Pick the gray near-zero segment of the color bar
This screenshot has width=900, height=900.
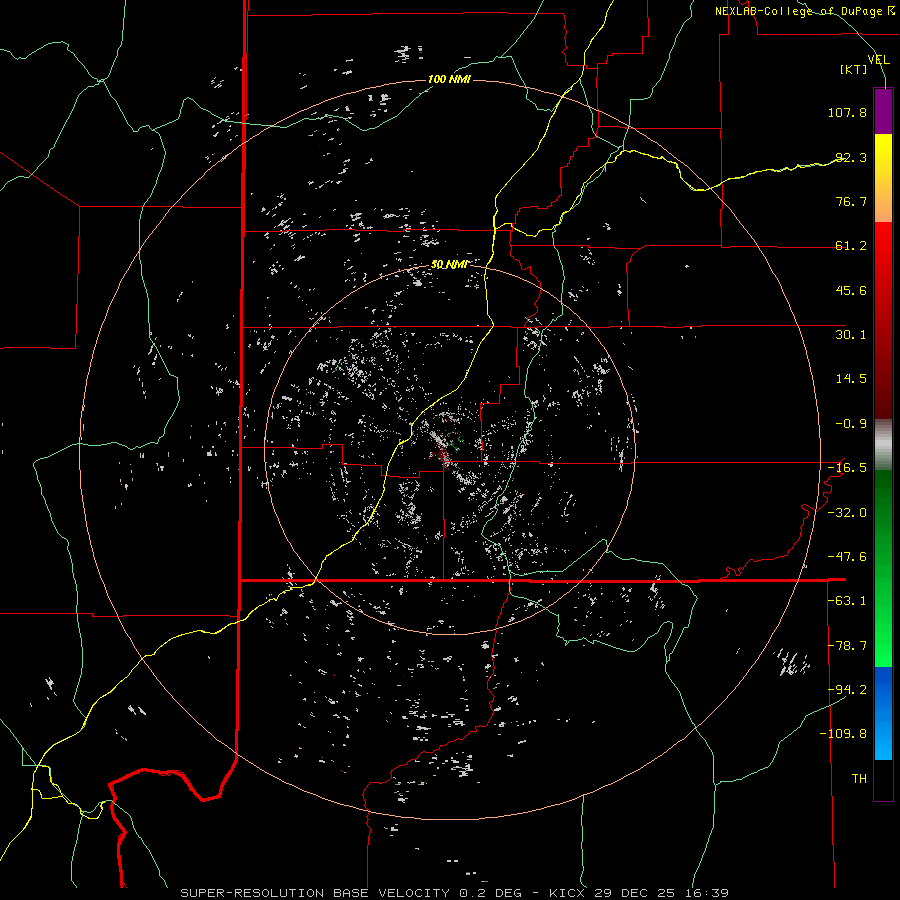pos(883,445)
